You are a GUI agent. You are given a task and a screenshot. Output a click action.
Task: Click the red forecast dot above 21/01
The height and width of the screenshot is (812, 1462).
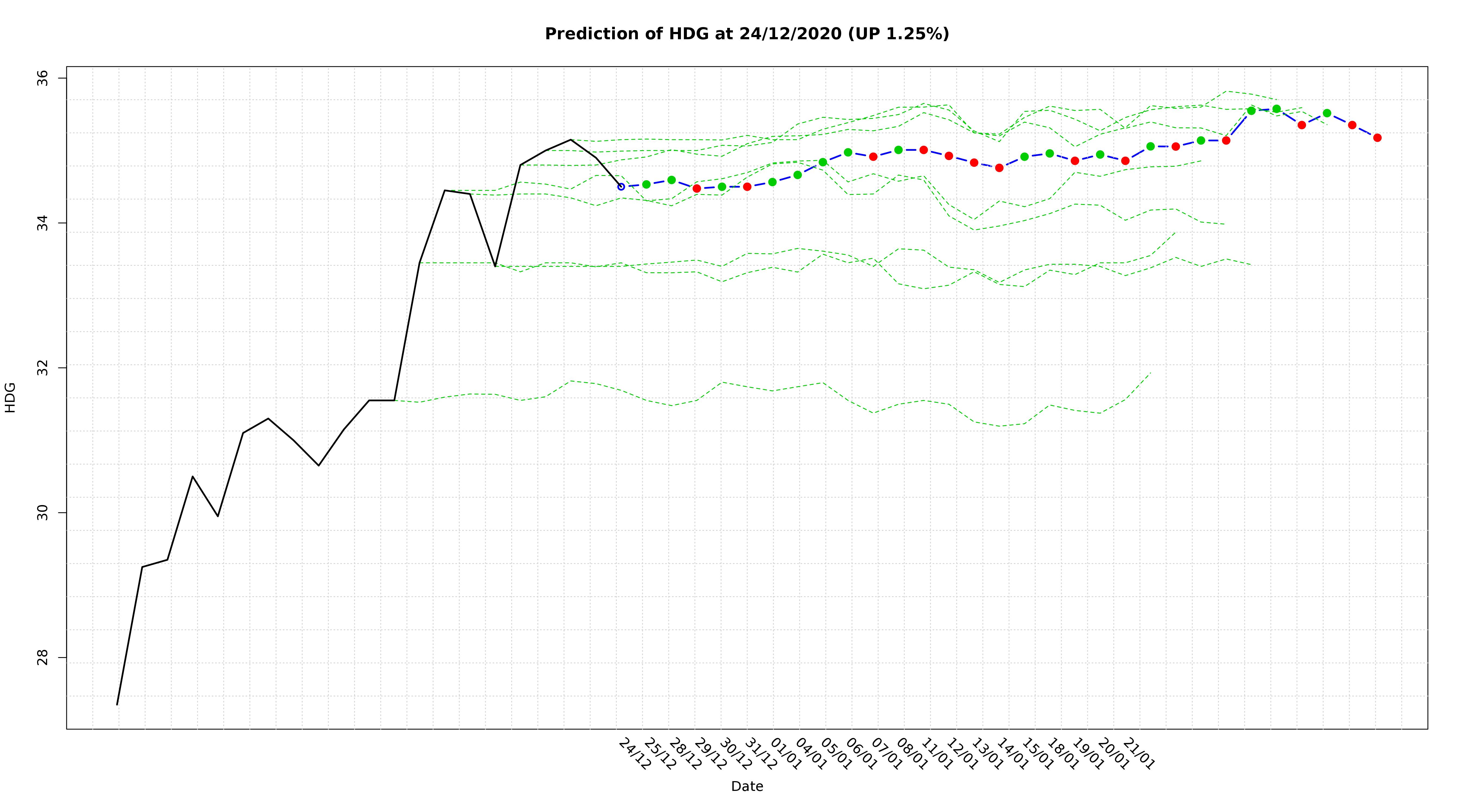(x=1125, y=161)
